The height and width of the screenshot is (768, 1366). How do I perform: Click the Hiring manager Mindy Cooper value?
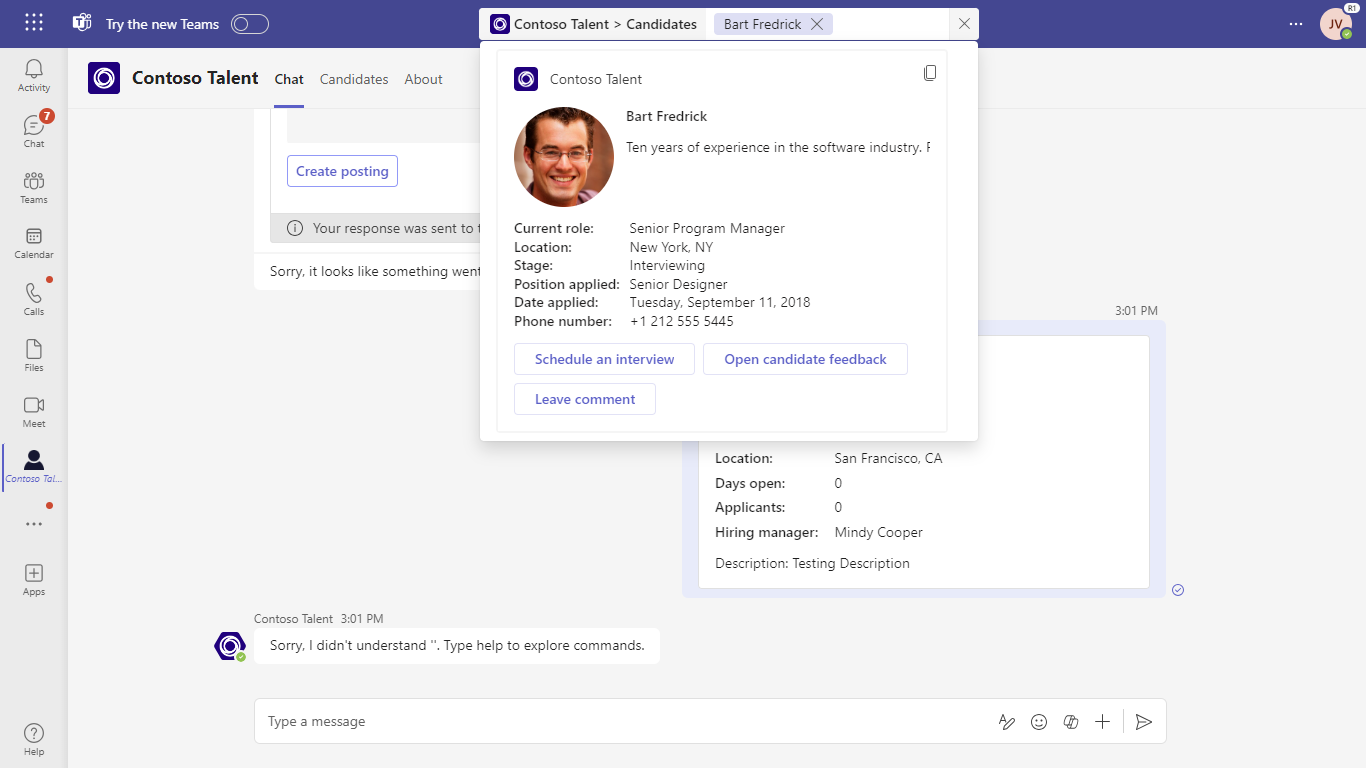[878, 532]
